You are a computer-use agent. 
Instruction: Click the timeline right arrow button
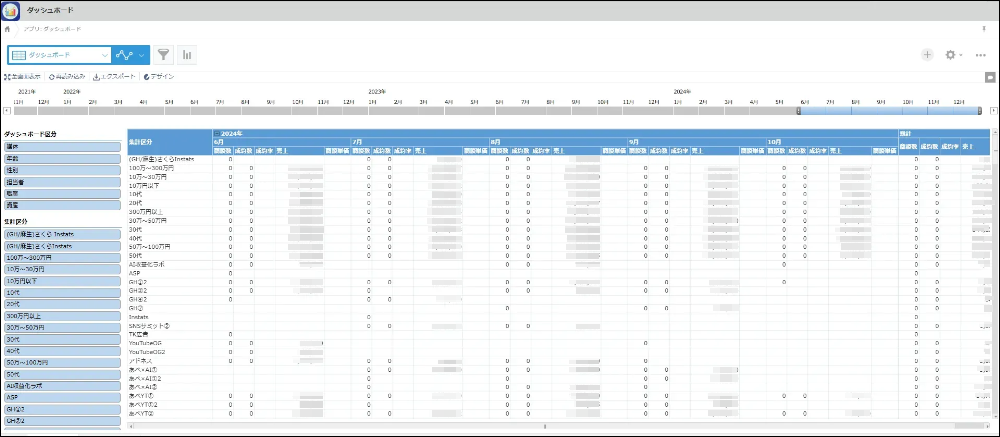pyautogui.click(x=994, y=110)
